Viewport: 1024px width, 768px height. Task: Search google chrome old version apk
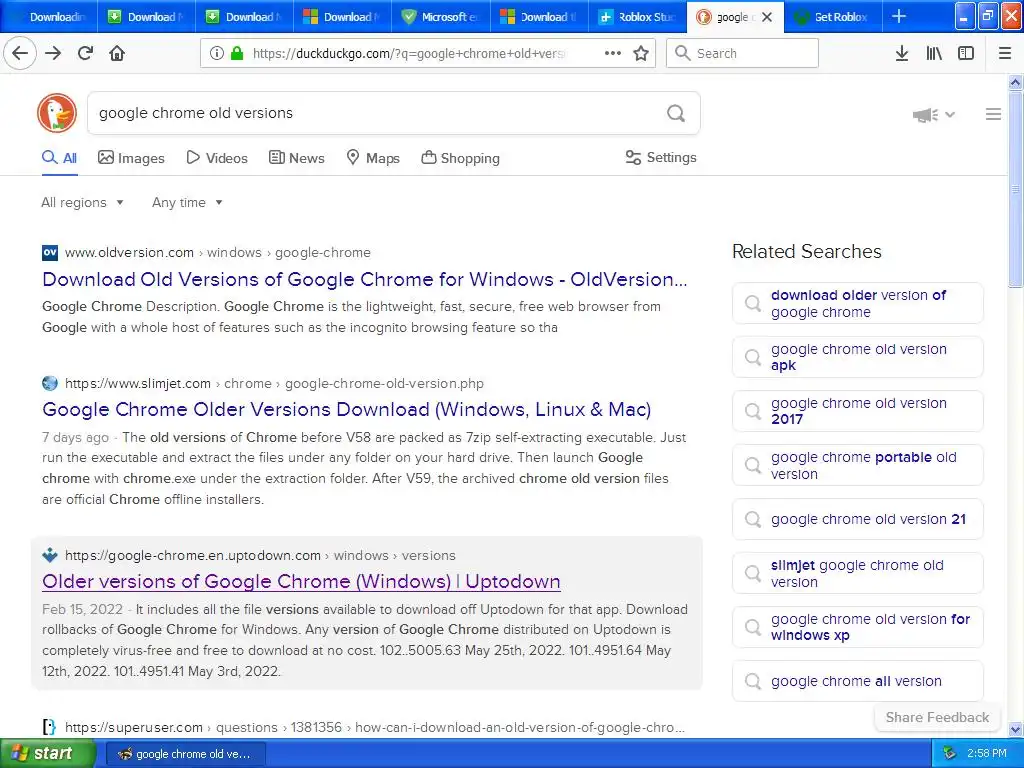857,357
